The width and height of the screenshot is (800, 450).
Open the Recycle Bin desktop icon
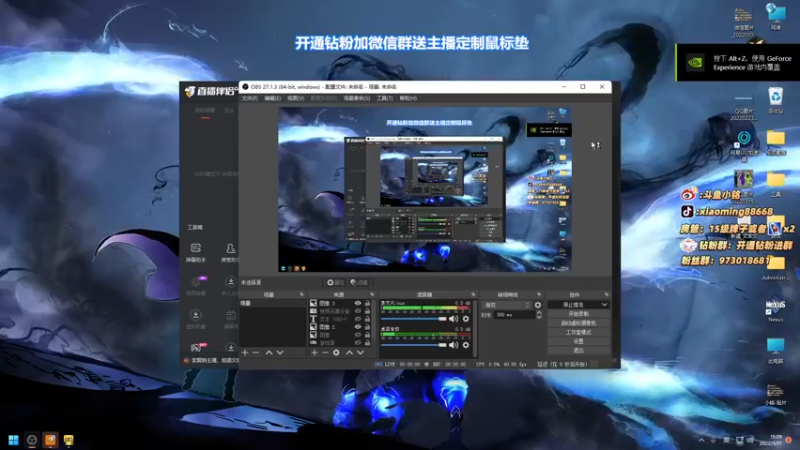click(776, 100)
